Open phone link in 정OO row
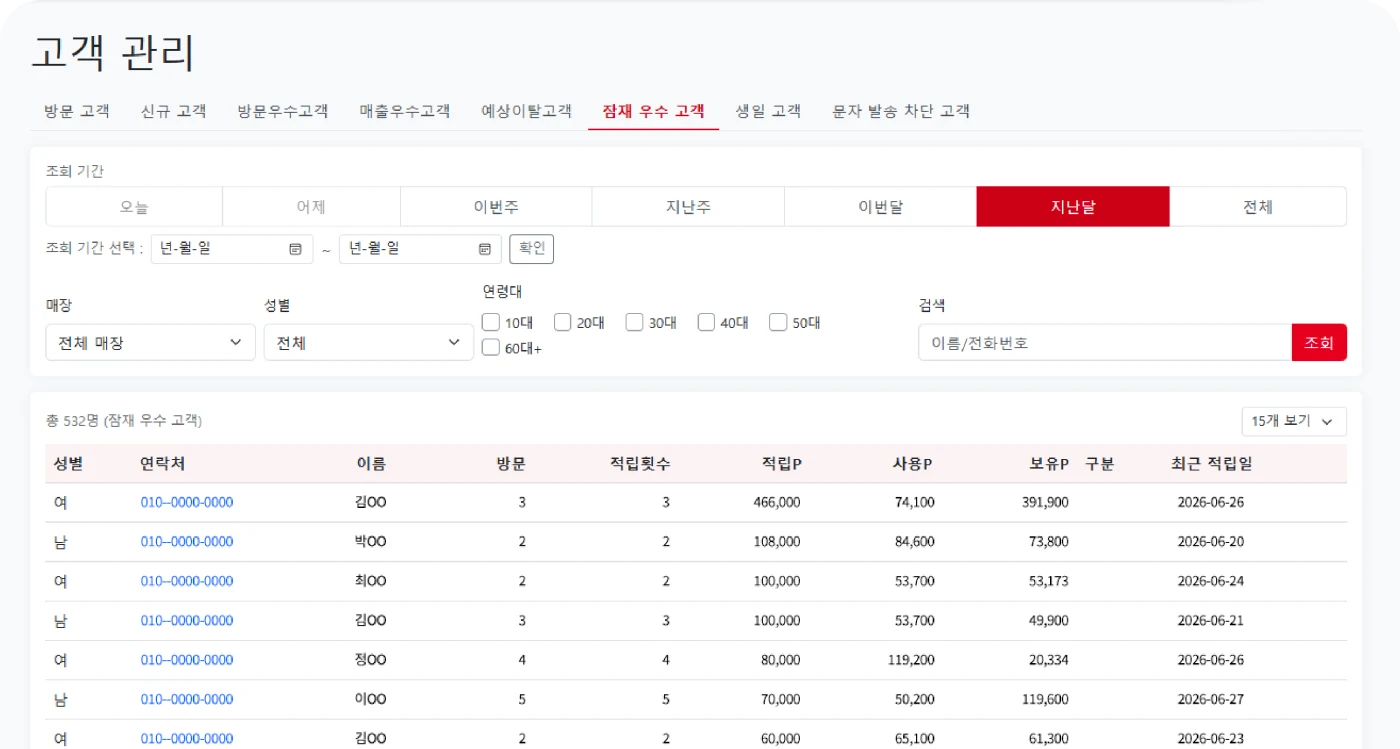 (x=186, y=660)
